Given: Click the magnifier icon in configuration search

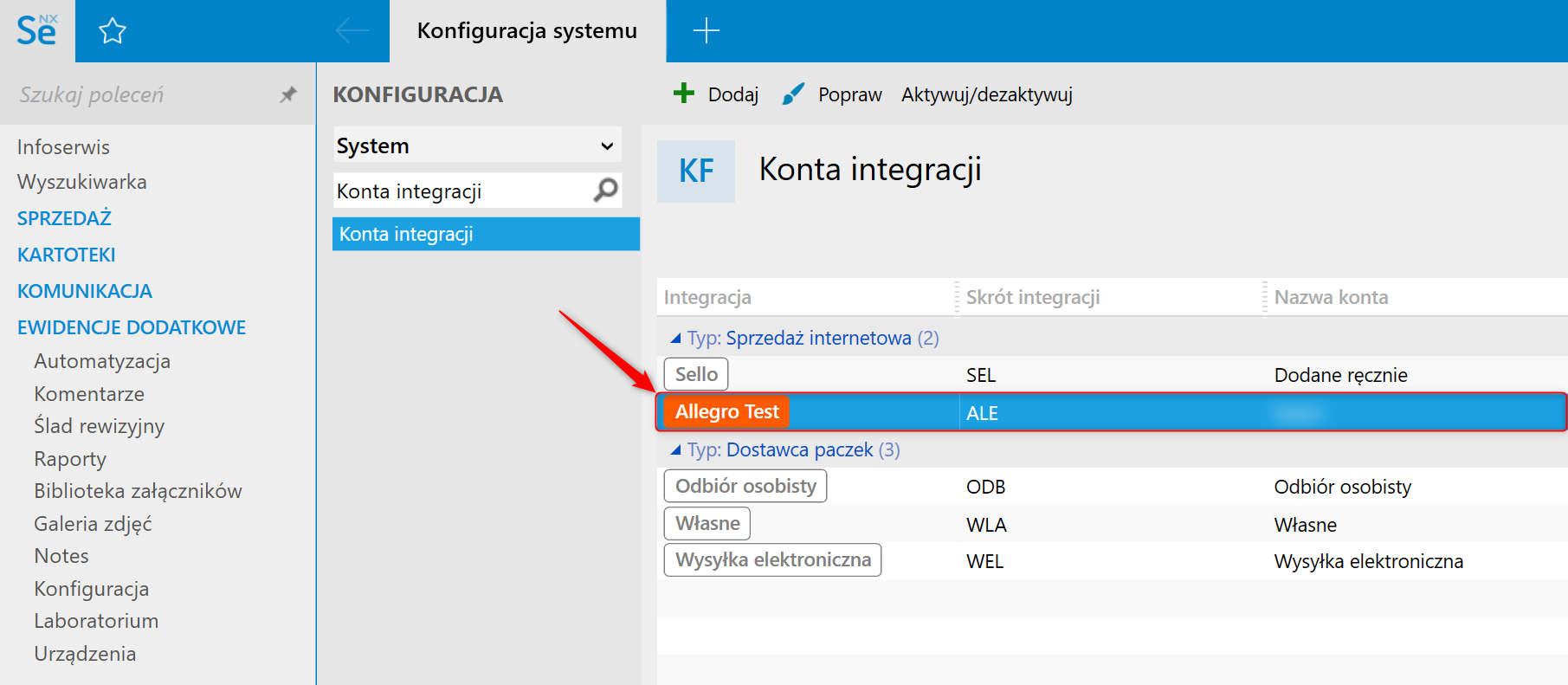Looking at the screenshot, I should pyautogui.click(x=606, y=190).
